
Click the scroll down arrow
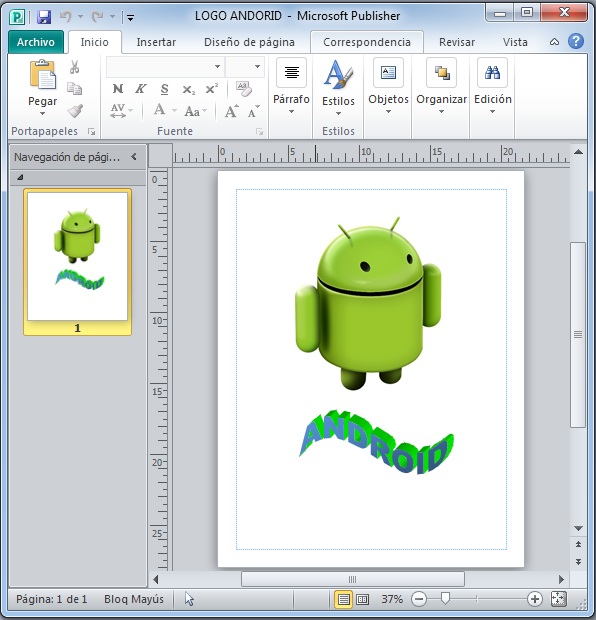click(x=578, y=529)
